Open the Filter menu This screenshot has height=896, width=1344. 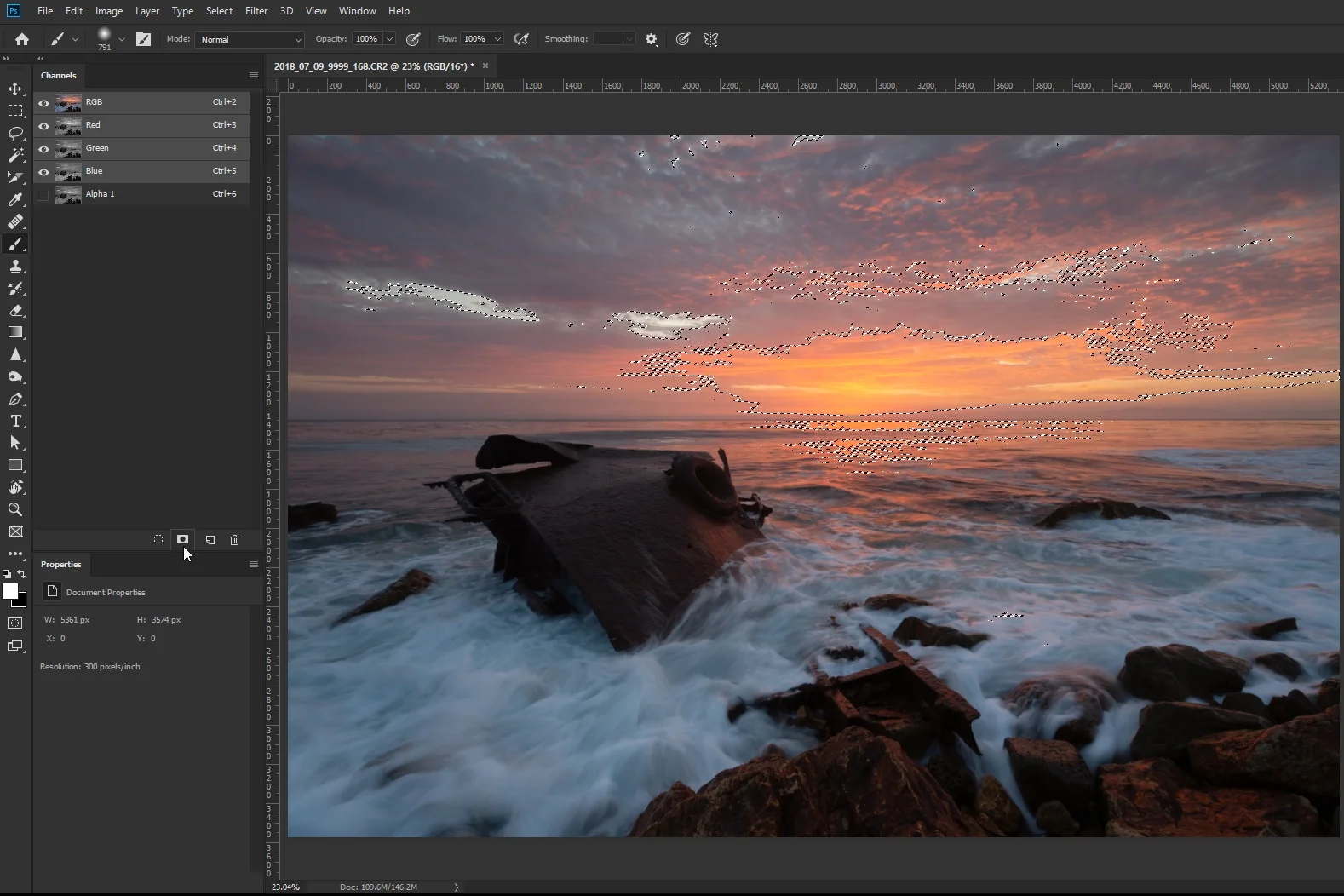(x=256, y=11)
